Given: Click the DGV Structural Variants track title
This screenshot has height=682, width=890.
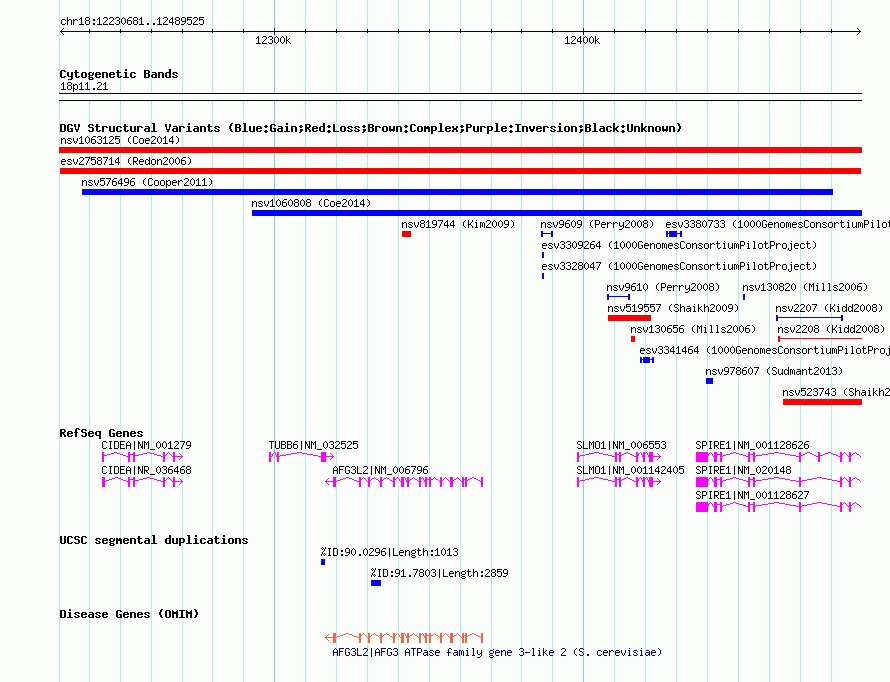Looking at the screenshot, I should [x=371, y=128].
